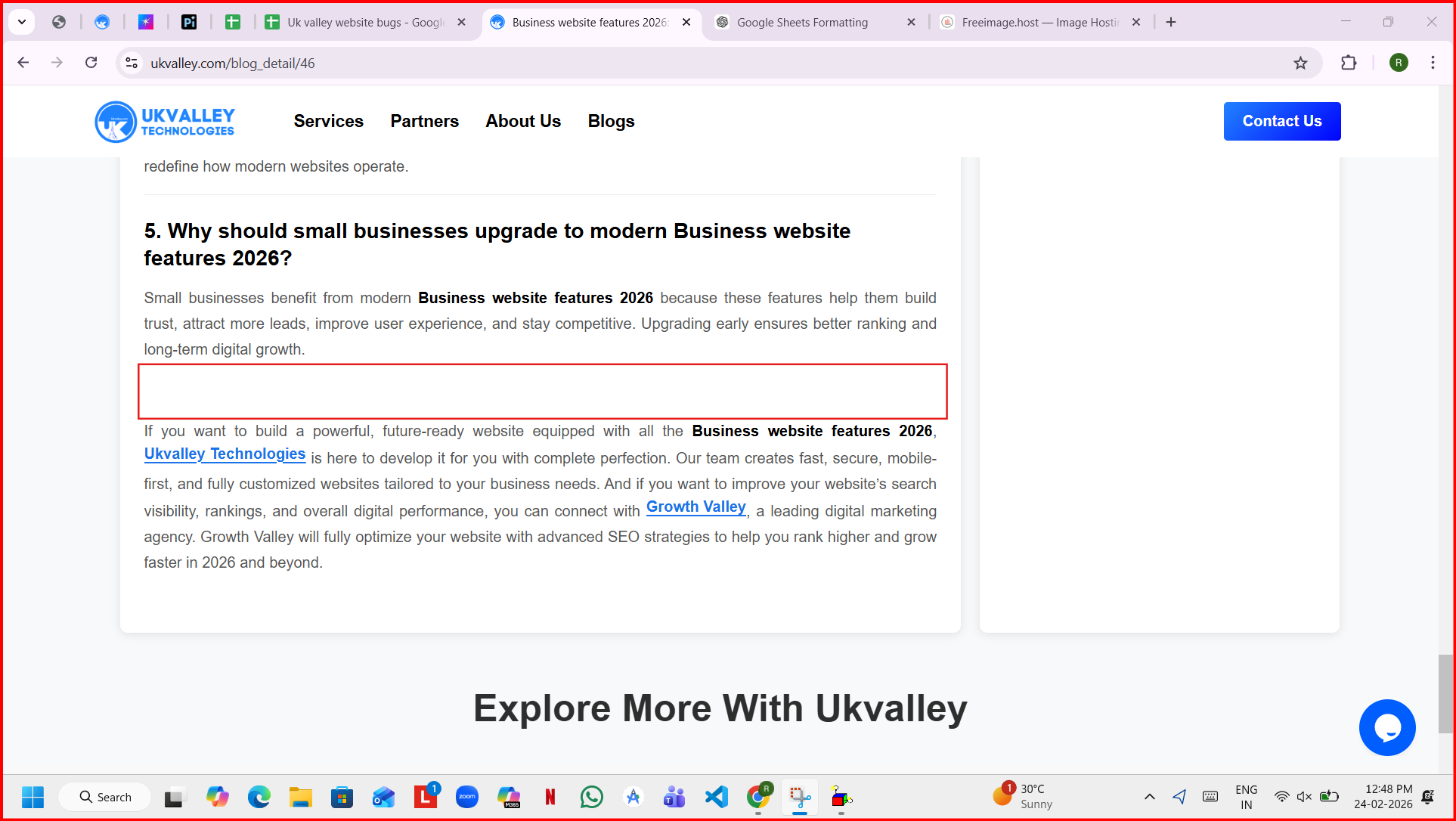Go to the Blogs navigation item
This screenshot has width=1456, height=821.
[611, 122]
